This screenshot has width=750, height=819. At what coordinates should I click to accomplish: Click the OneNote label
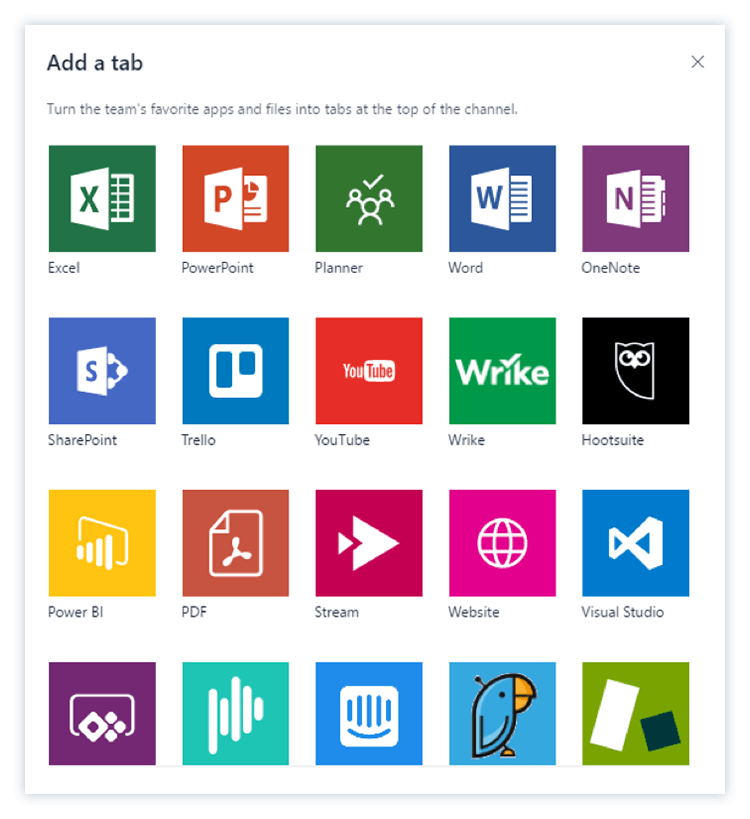pos(611,268)
